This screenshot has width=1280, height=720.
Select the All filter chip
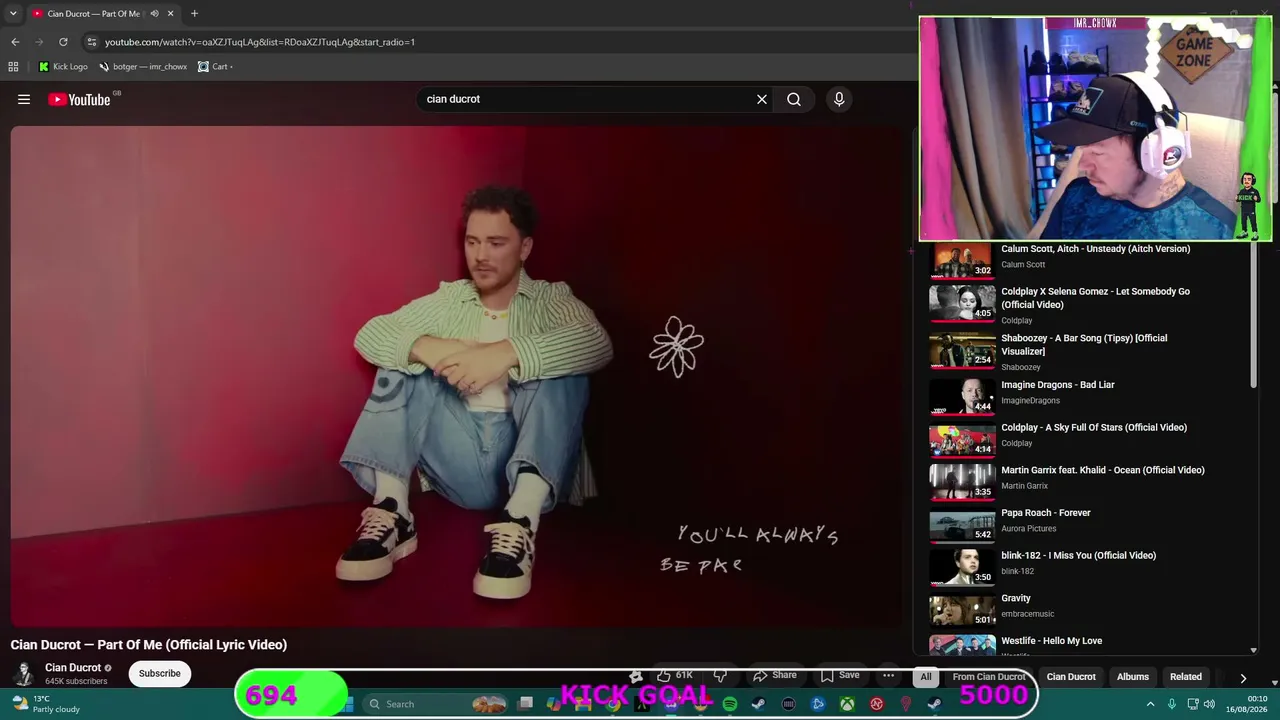coord(926,677)
